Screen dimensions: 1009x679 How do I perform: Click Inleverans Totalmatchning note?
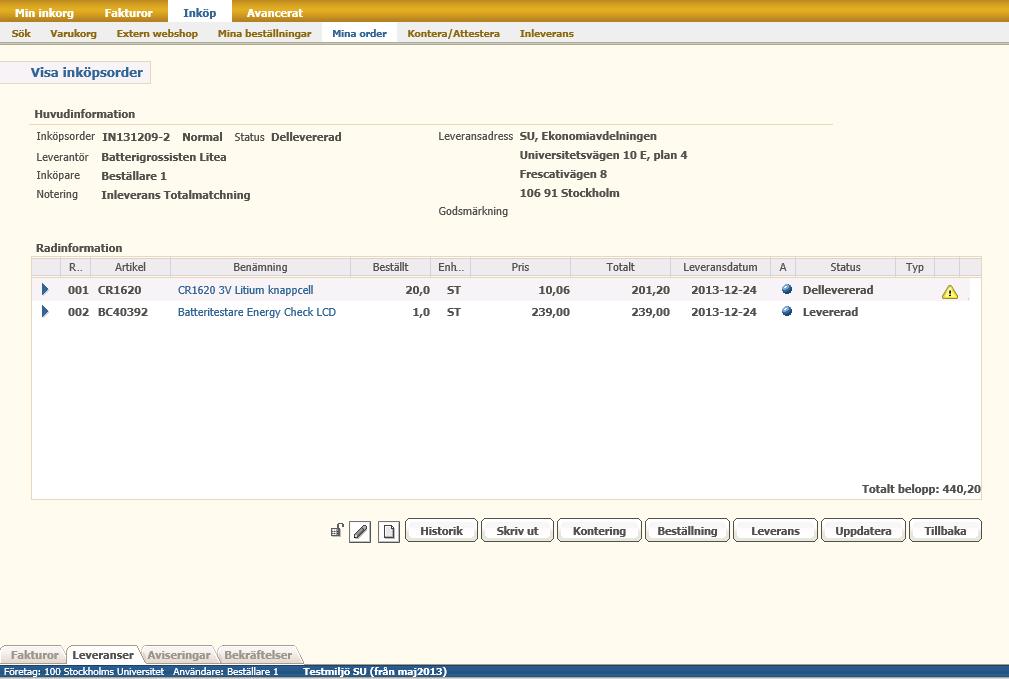click(x=176, y=195)
